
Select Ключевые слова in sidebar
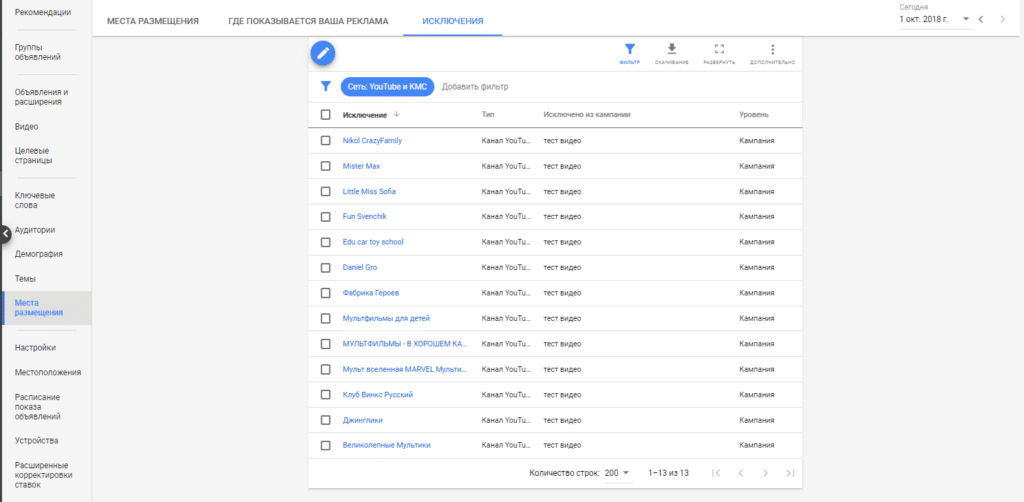pos(35,200)
